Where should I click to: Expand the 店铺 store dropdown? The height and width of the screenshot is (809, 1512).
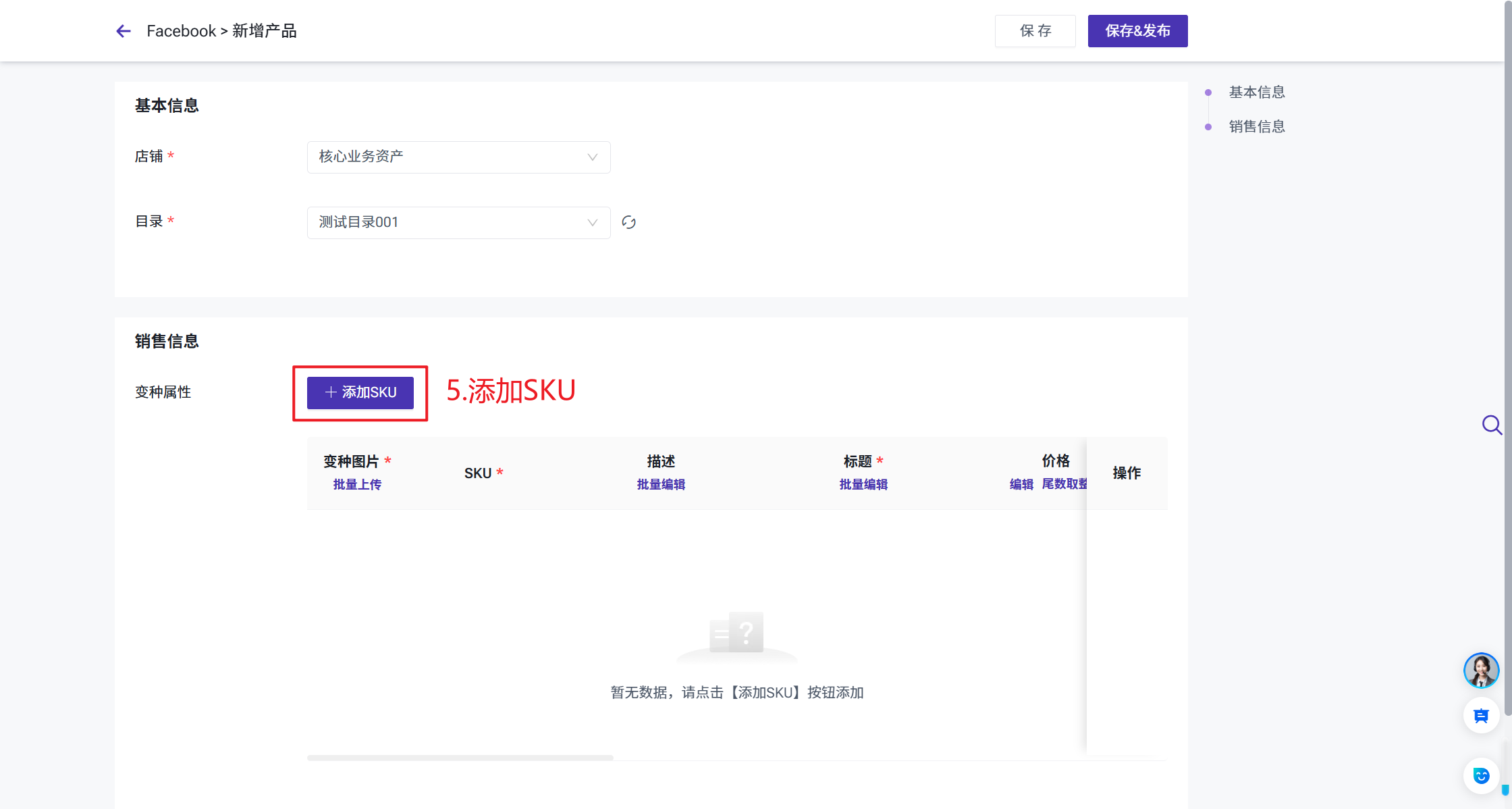[458, 157]
